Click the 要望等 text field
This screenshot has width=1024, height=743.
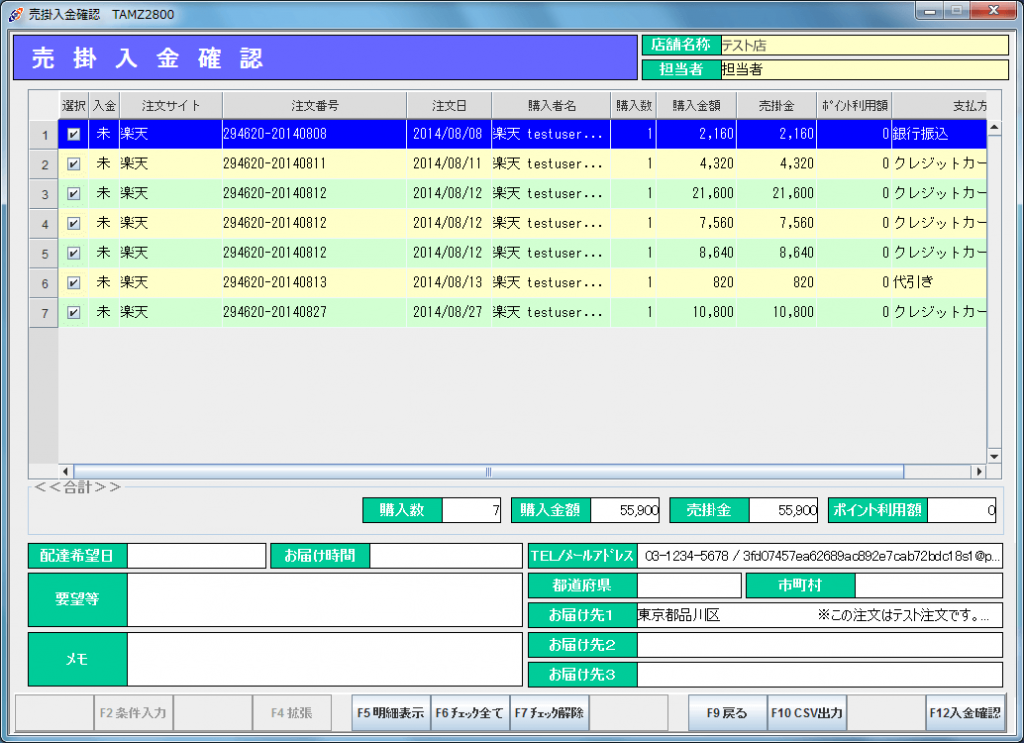[325, 600]
